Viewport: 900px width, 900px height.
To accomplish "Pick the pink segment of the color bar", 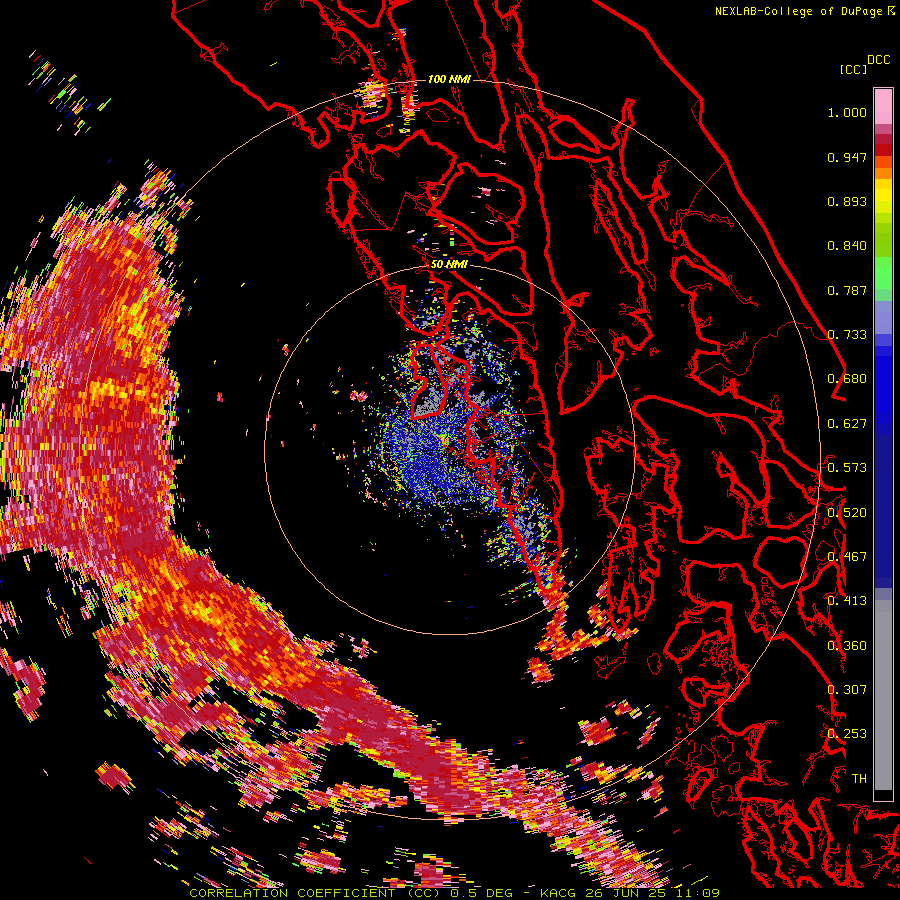I will pyautogui.click(x=883, y=106).
